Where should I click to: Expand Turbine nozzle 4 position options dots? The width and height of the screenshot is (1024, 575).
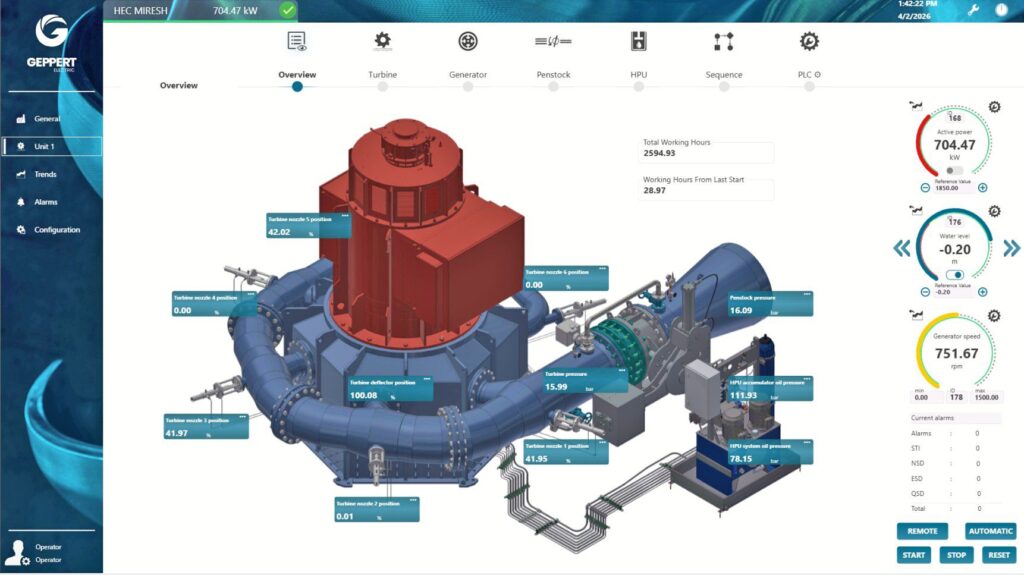[251, 295]
